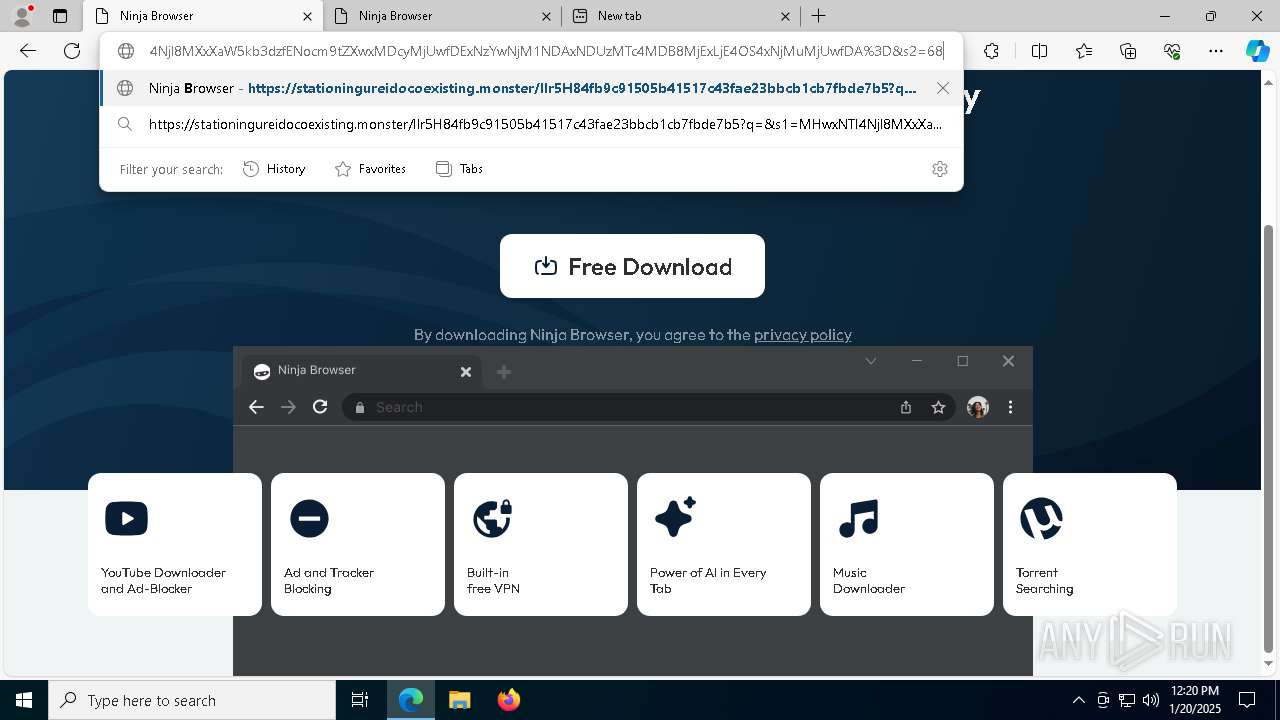Click the mock browser reload icon
This screenshot has width=1280, height=720.
[x=320, y=407]
